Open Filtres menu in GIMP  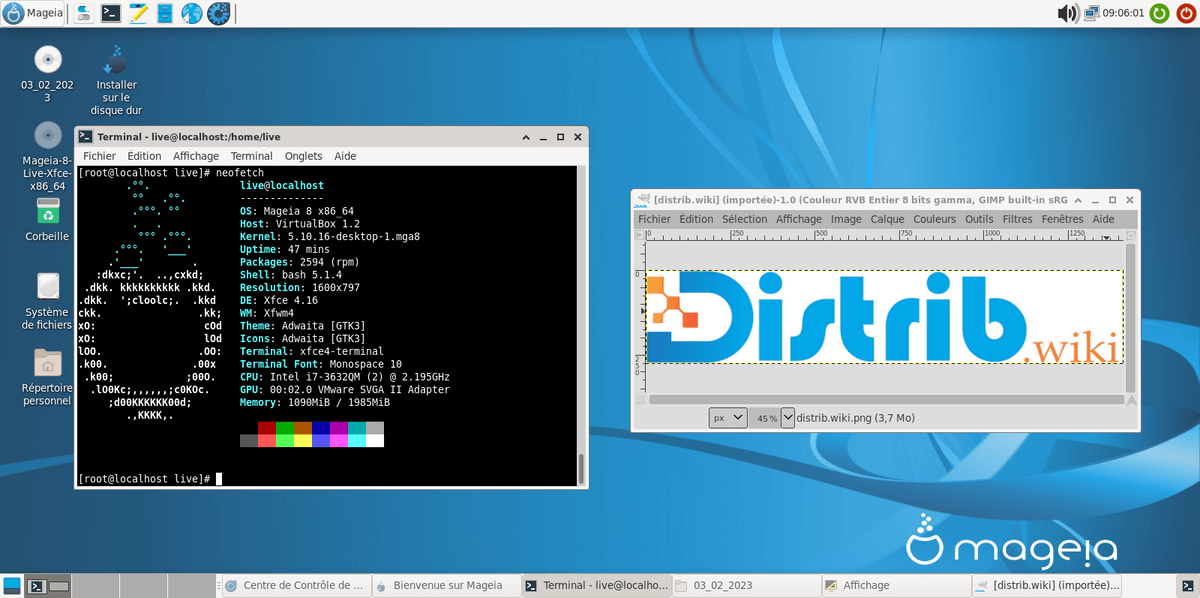1018,219
